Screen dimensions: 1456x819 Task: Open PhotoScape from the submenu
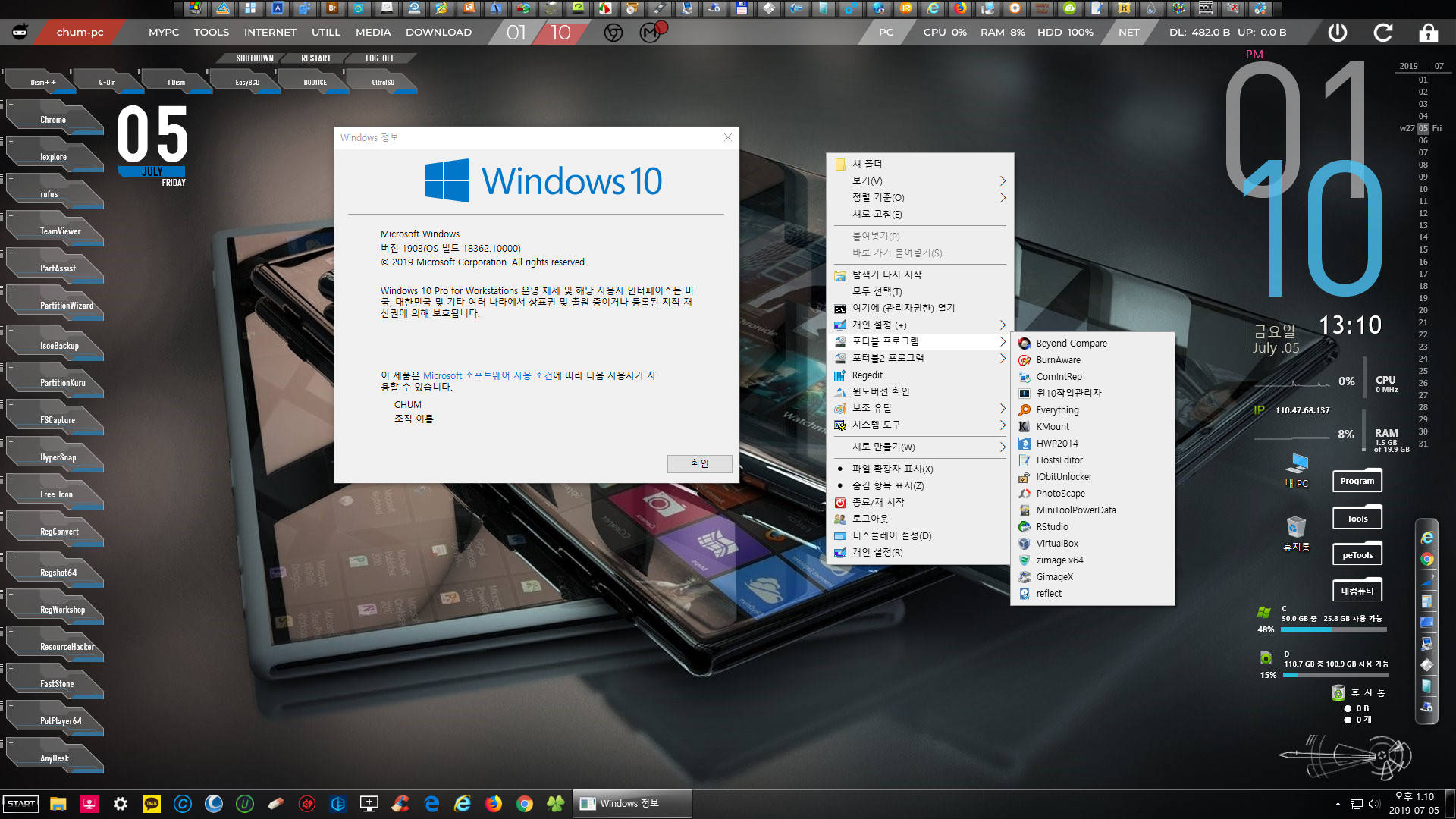coord(1092,494)
